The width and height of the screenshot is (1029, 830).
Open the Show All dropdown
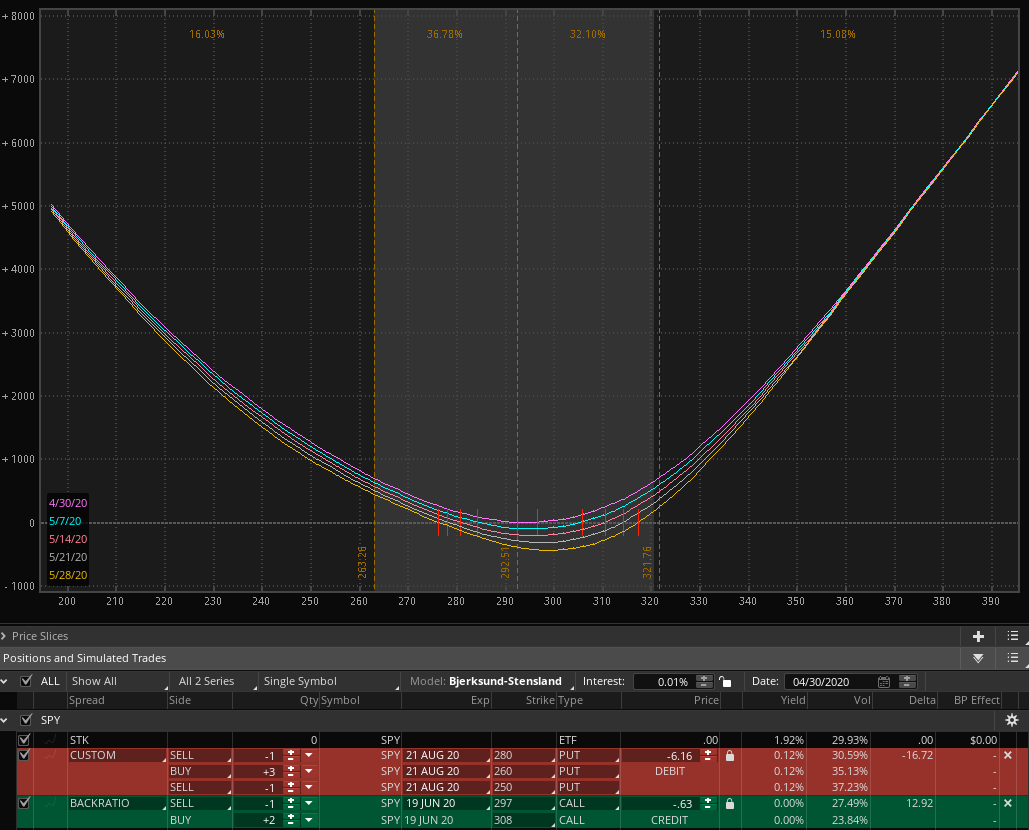click(115, 681)
